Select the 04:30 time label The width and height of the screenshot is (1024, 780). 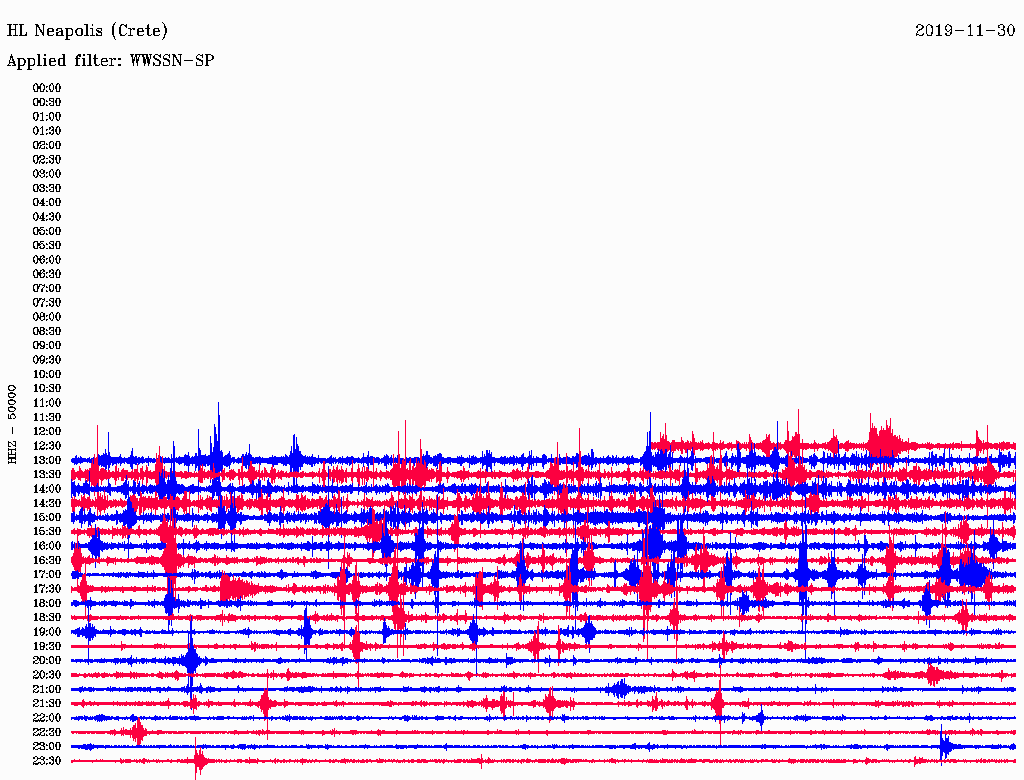47,217
